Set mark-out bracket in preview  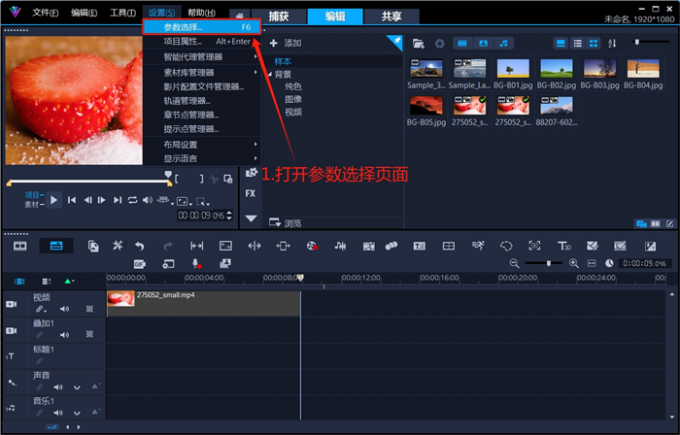point(201,179)
